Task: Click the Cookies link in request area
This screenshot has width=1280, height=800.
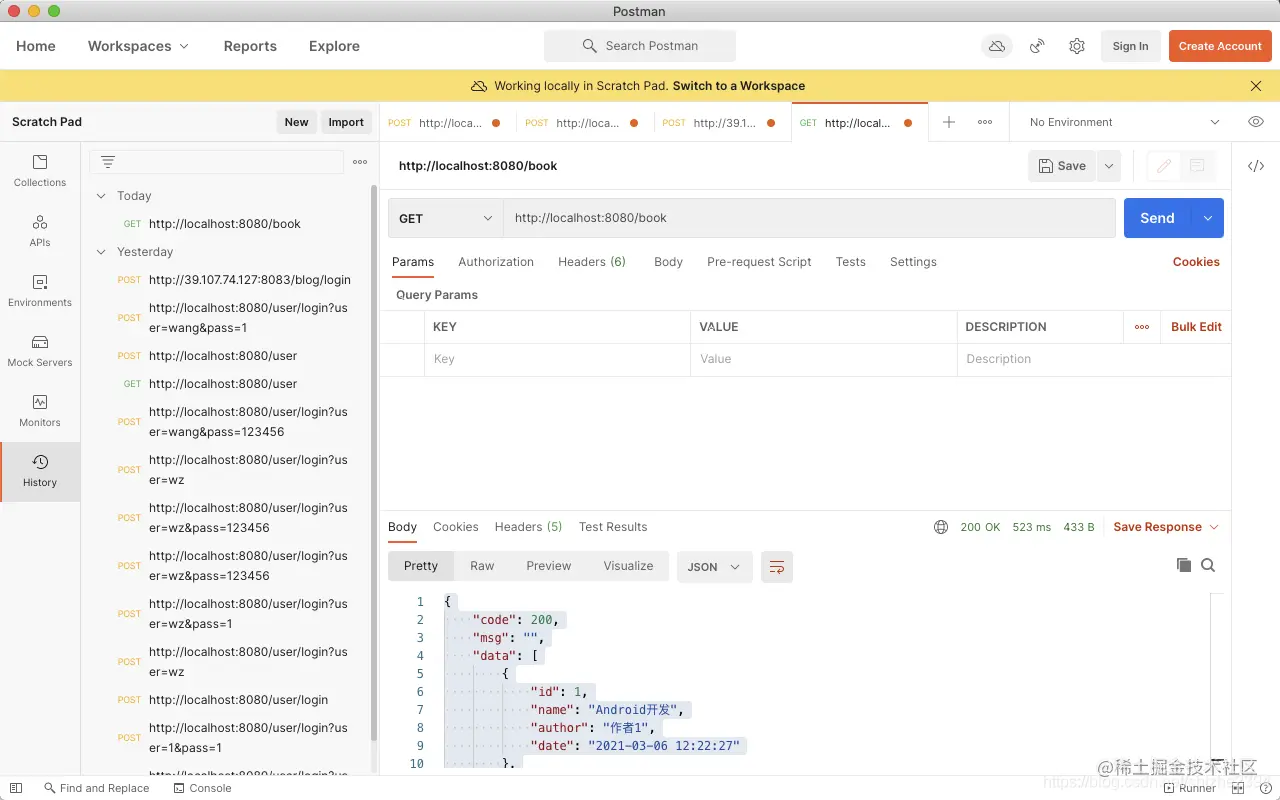Action: [x=1196, y=262]
